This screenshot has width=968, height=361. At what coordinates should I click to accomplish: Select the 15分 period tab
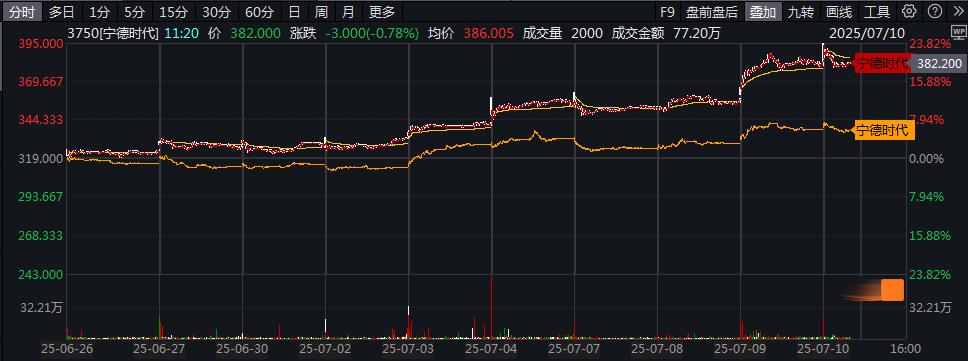click(173, 11)
